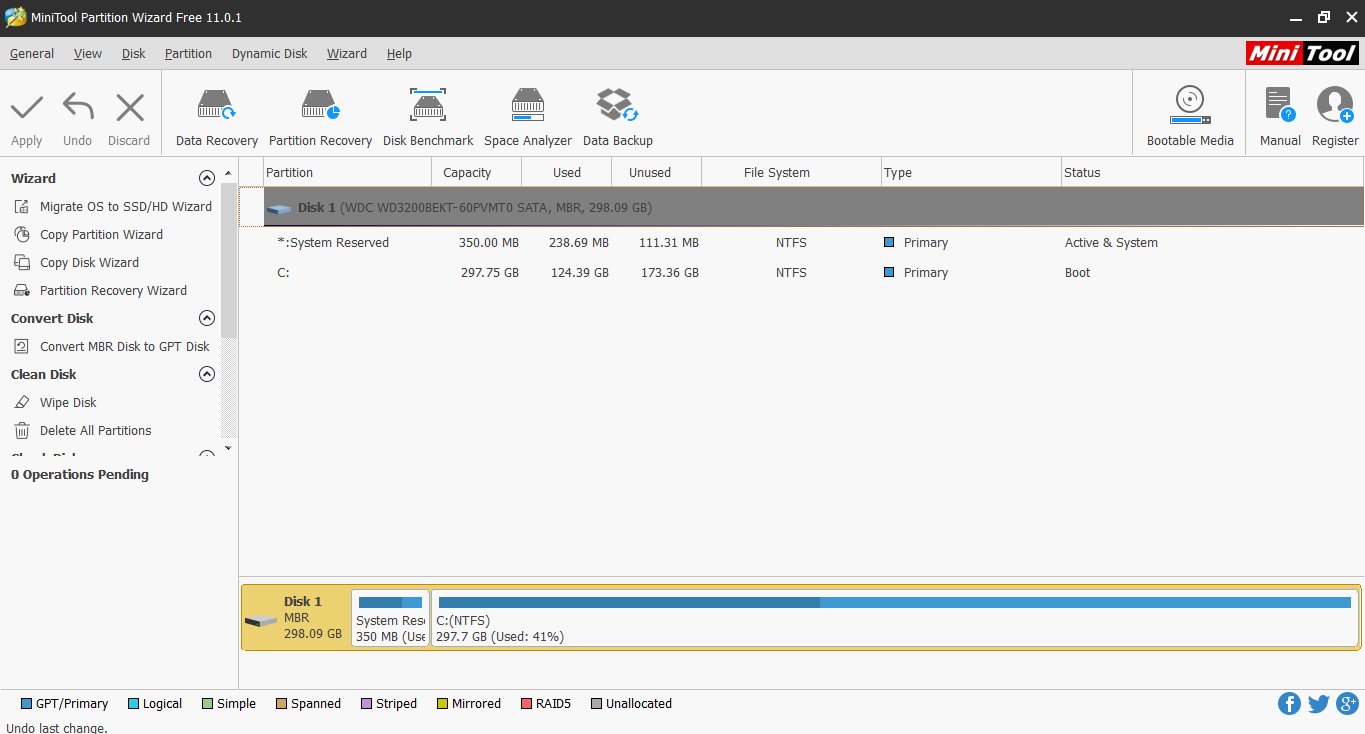The image size is (1365, 734).
Task: Click the Register icon
Action: tap(1334, 113)
